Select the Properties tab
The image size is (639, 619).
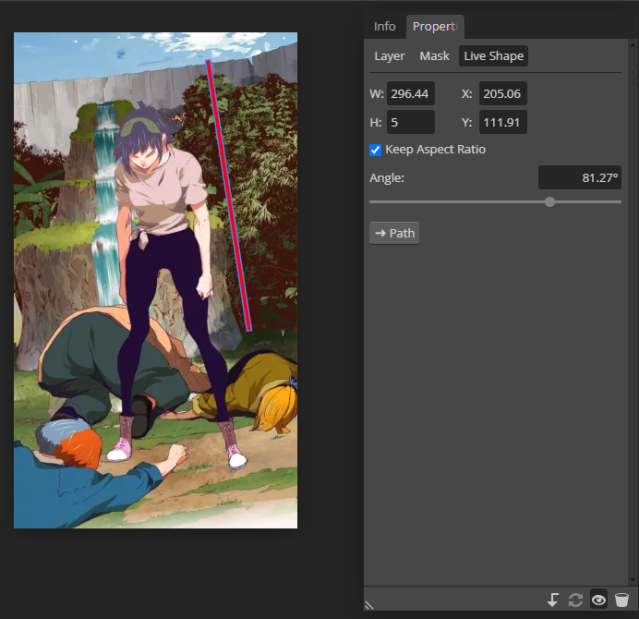point(435,26)
